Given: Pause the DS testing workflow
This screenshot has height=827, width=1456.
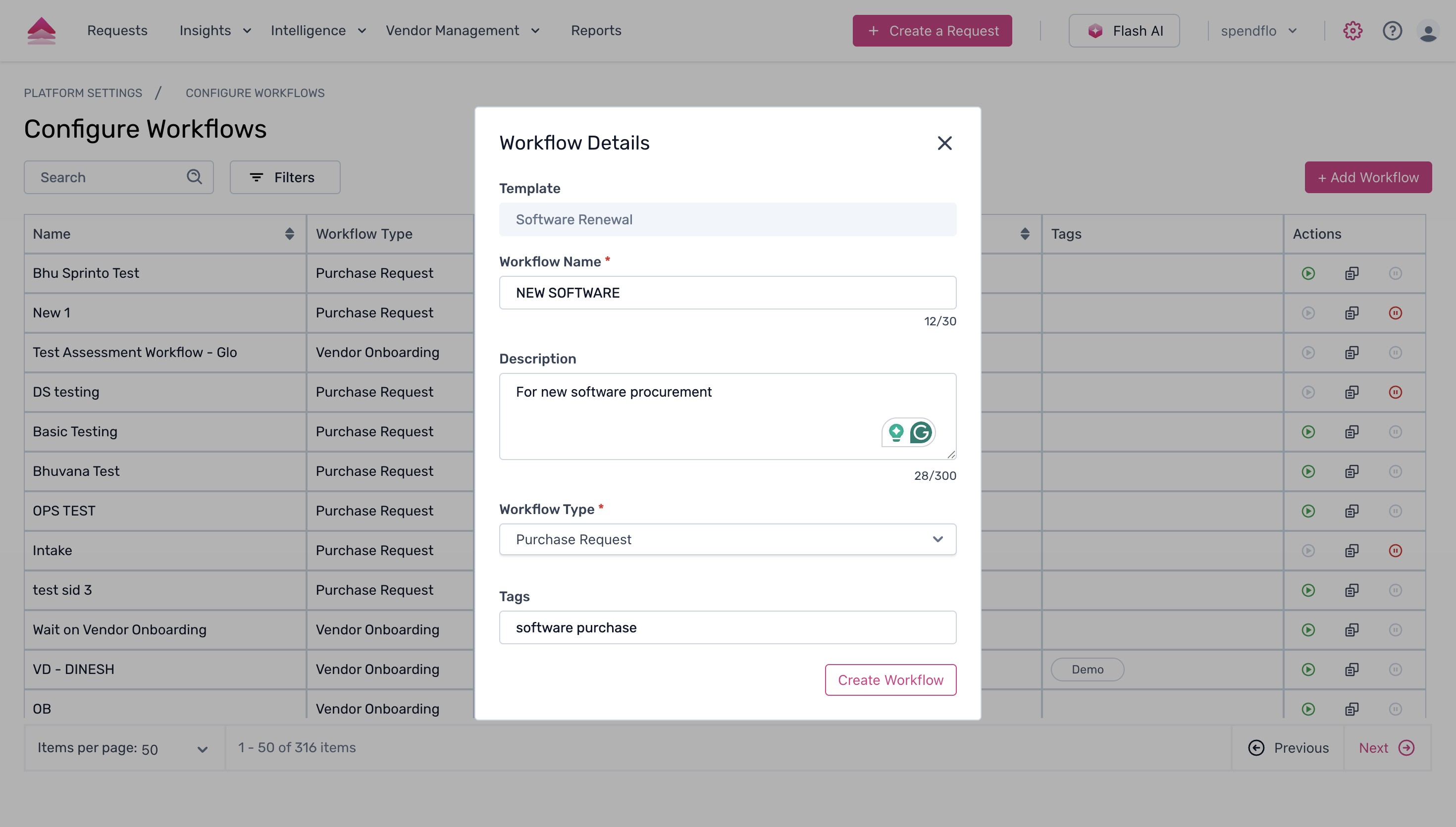Looking at the screenshot, I should [1395, 392].
